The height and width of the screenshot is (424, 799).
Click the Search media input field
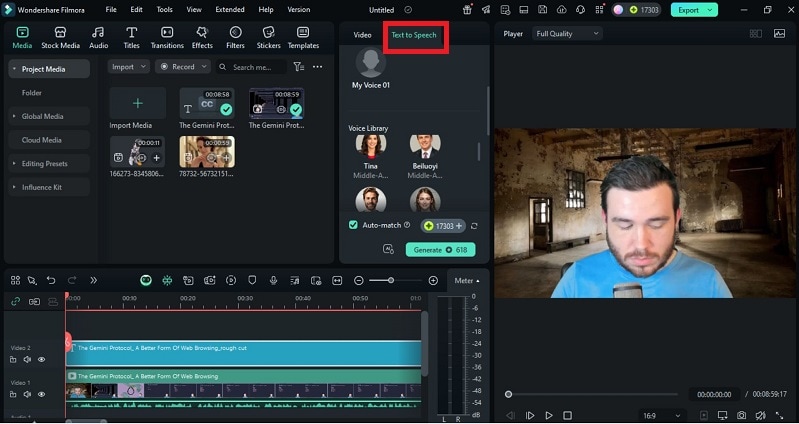tap(250, 67)
